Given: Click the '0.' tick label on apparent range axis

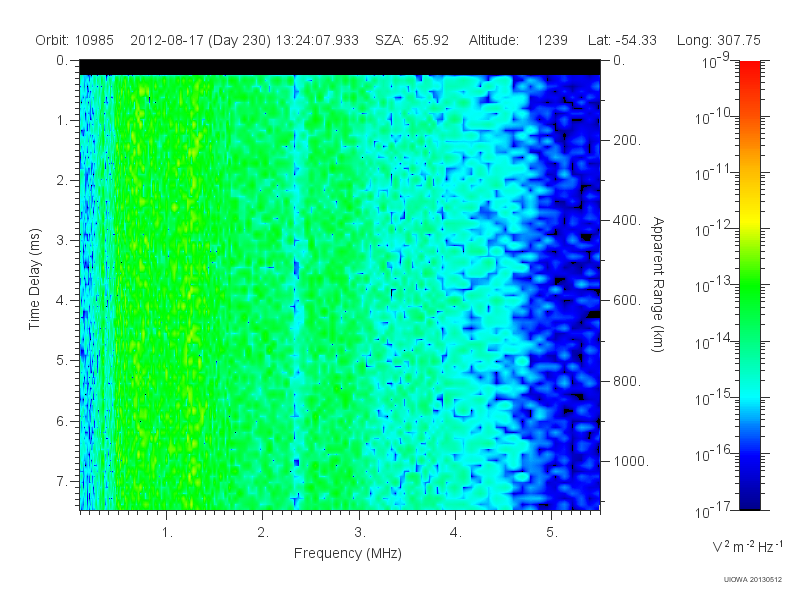Looking at the screenshot, I should (619, 61).
